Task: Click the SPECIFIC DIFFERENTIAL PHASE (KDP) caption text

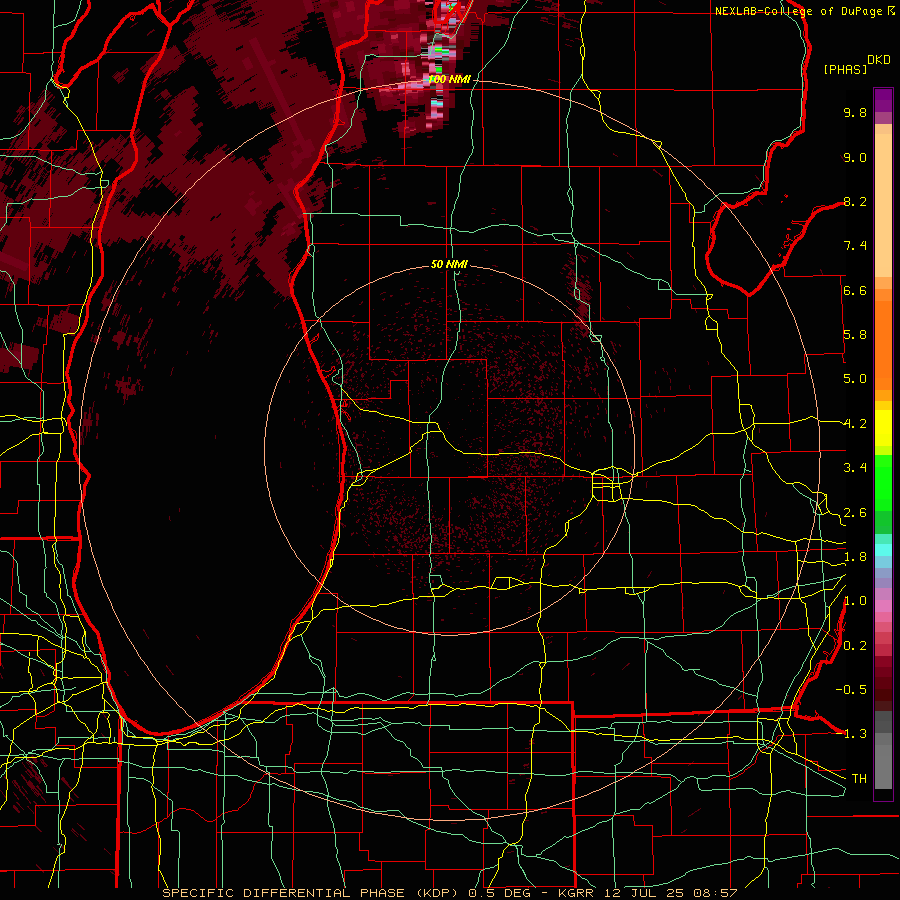Action: pyautogui.click(x=312, y=893)
